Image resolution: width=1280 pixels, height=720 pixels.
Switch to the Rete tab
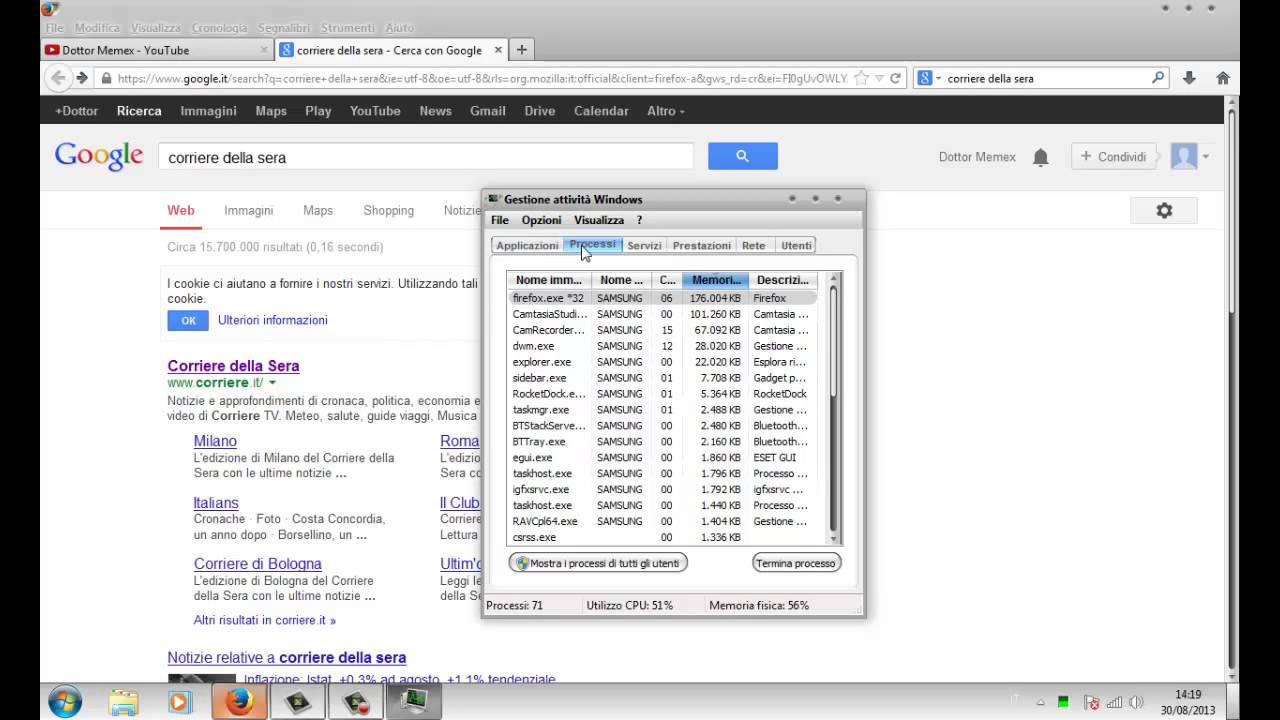click(x=754, y=245)
